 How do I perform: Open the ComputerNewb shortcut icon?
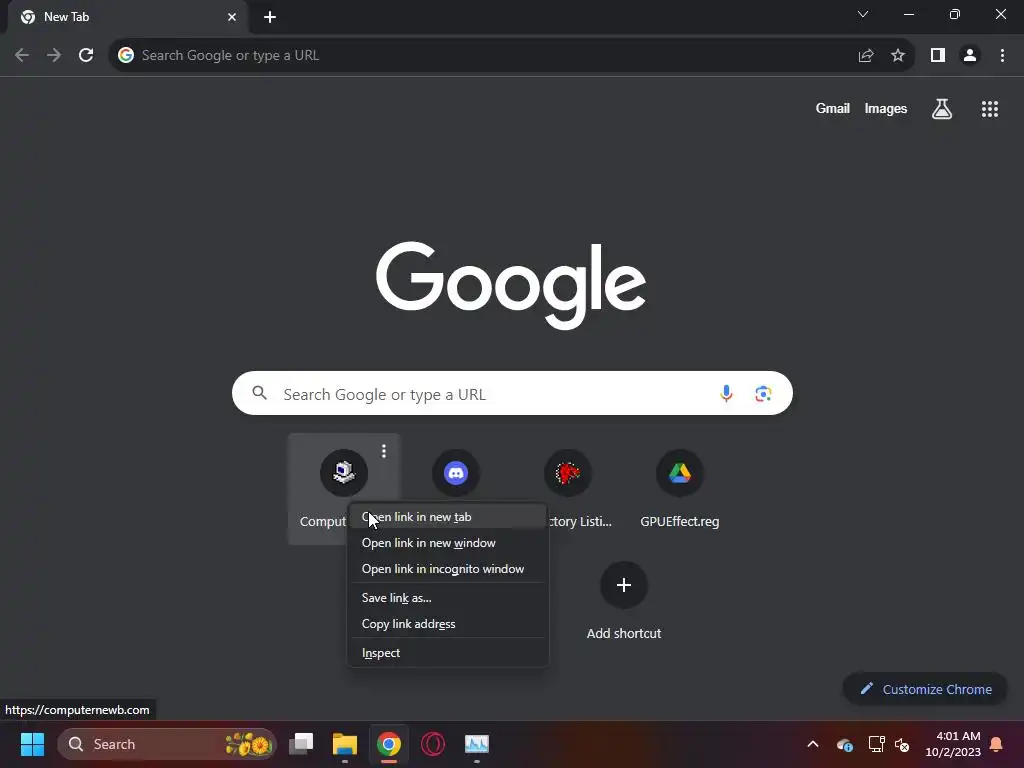pyautogui.click(x=344, y=473)
